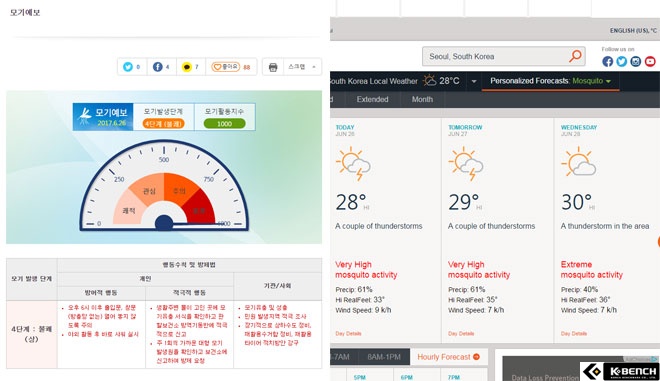Open the Personalized Forecasts Mosquito dropdown
Image resolution: width=660 pixels, height=381 pixels.
tap(550, 81)
